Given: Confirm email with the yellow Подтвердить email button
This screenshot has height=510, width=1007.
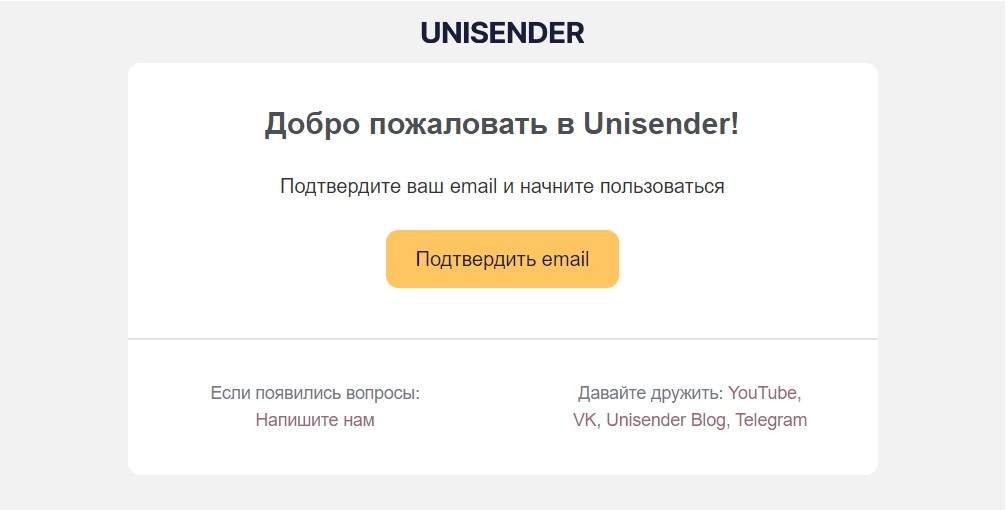Looking at the screenshot, I should click(x=502, y=259).
